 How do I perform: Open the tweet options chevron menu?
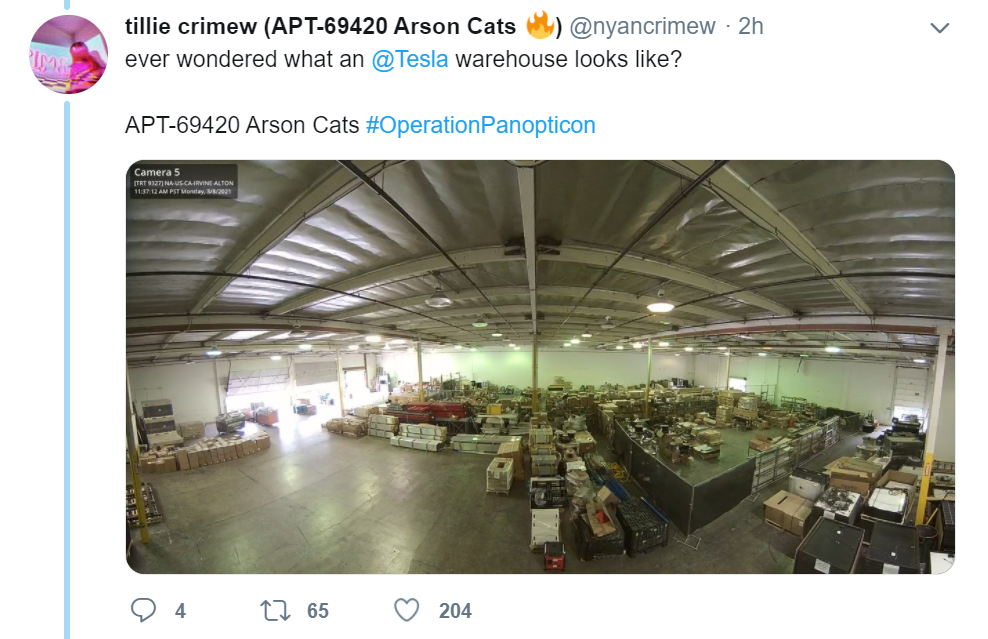(x=939, y=28)
